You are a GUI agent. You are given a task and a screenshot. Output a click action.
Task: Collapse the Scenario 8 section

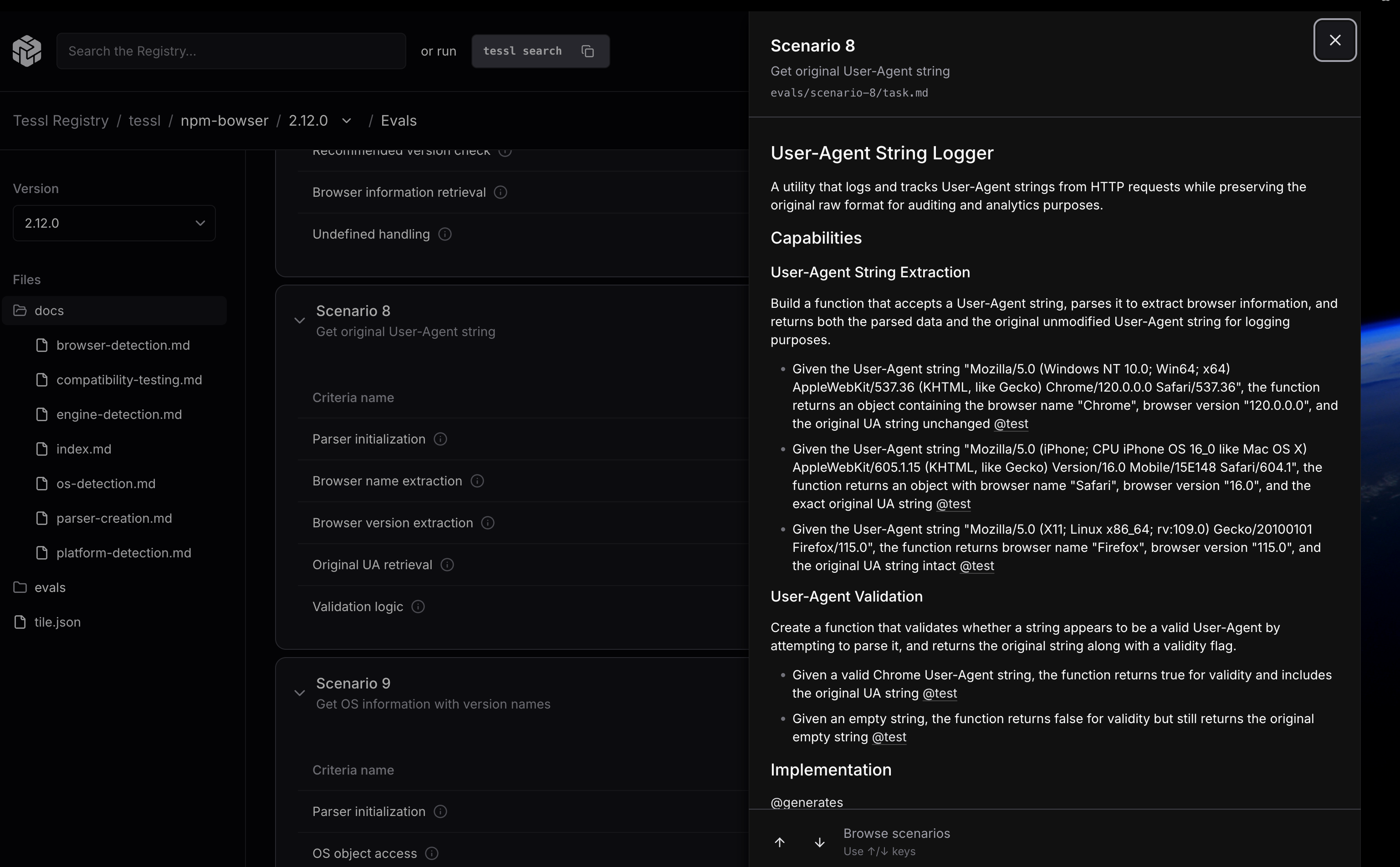tap(299, 321)
